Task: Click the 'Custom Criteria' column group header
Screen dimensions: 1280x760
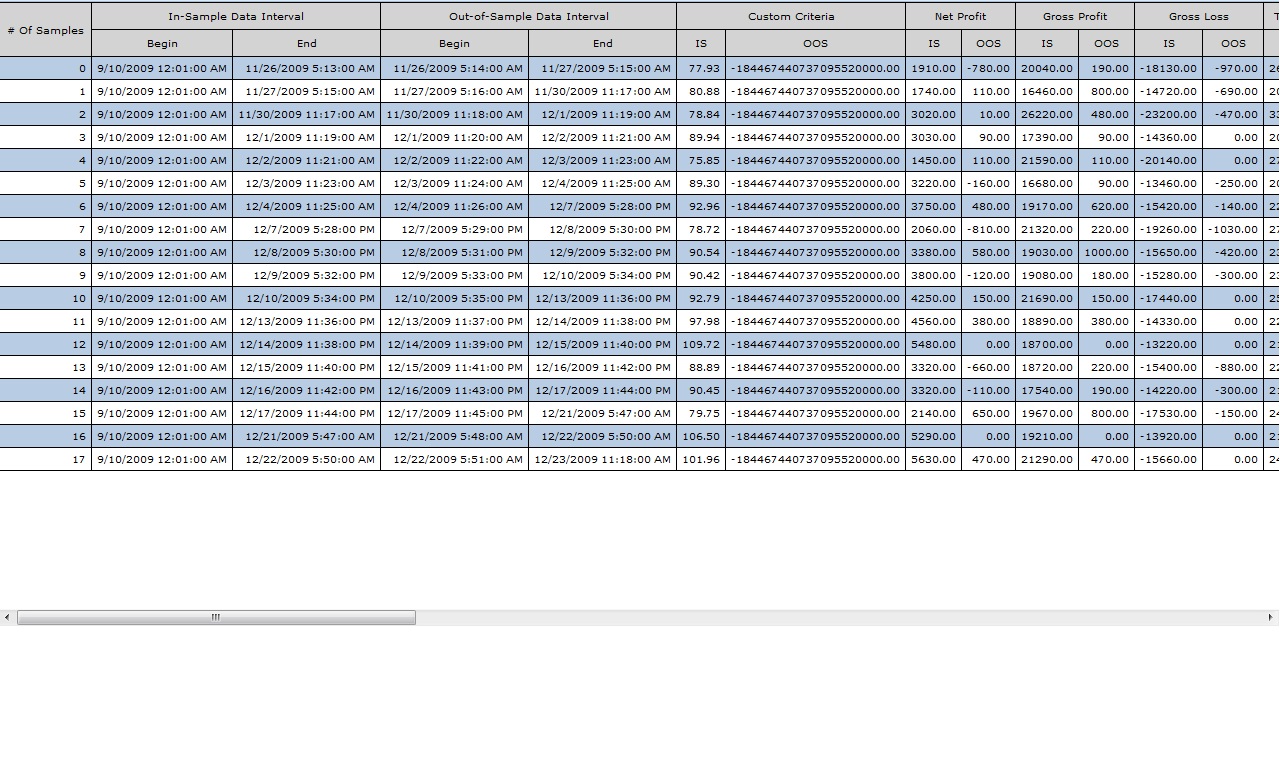Action: [791, 16]
